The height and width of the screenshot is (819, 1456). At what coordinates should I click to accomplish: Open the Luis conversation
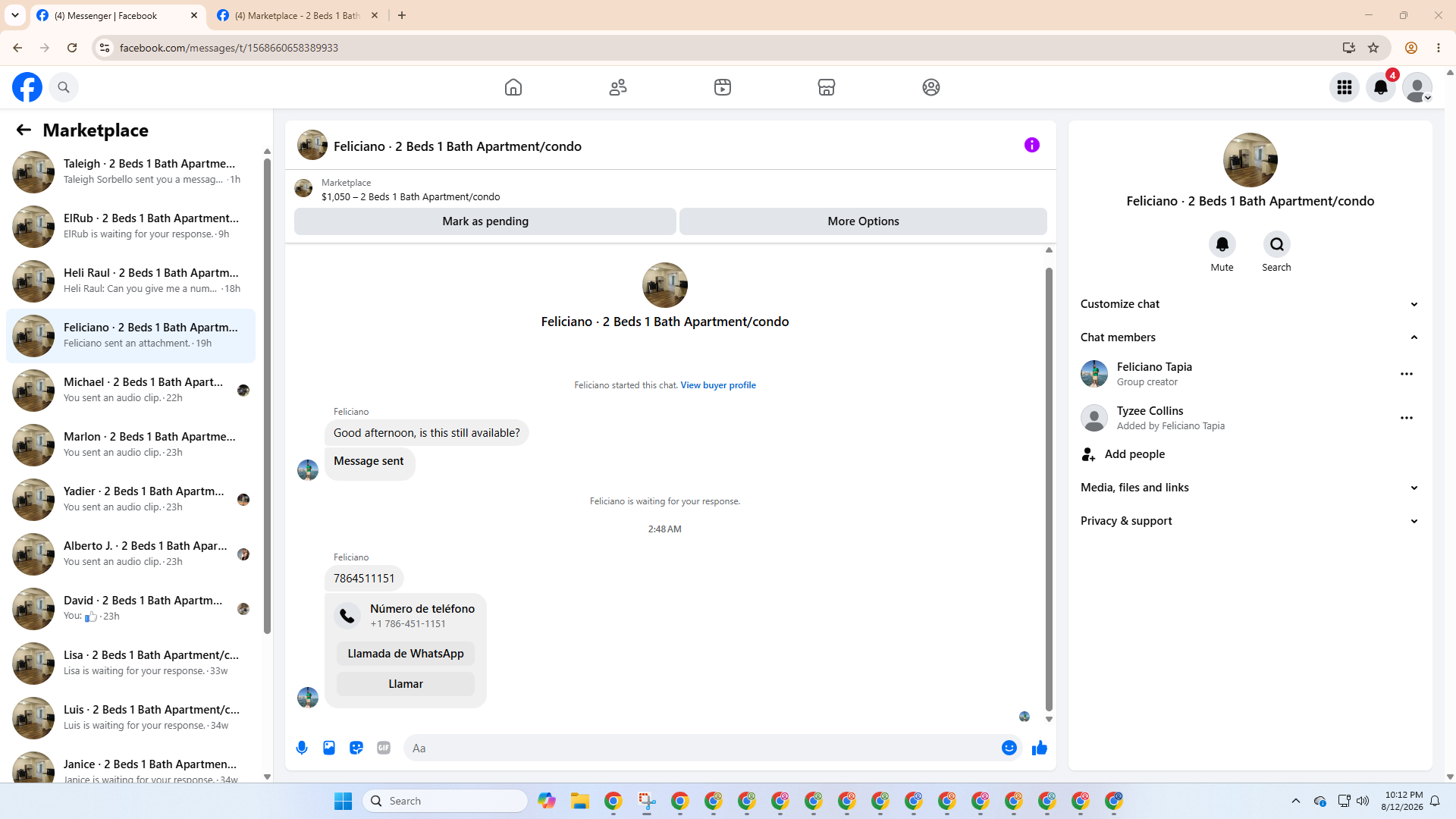131,718
